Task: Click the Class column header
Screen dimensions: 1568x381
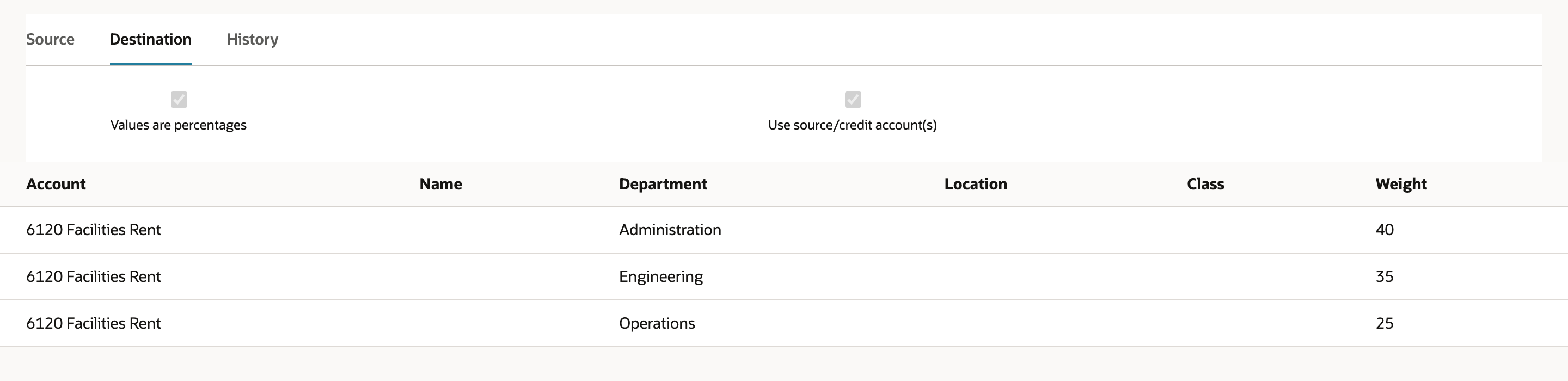Action: click(1205, 184)
